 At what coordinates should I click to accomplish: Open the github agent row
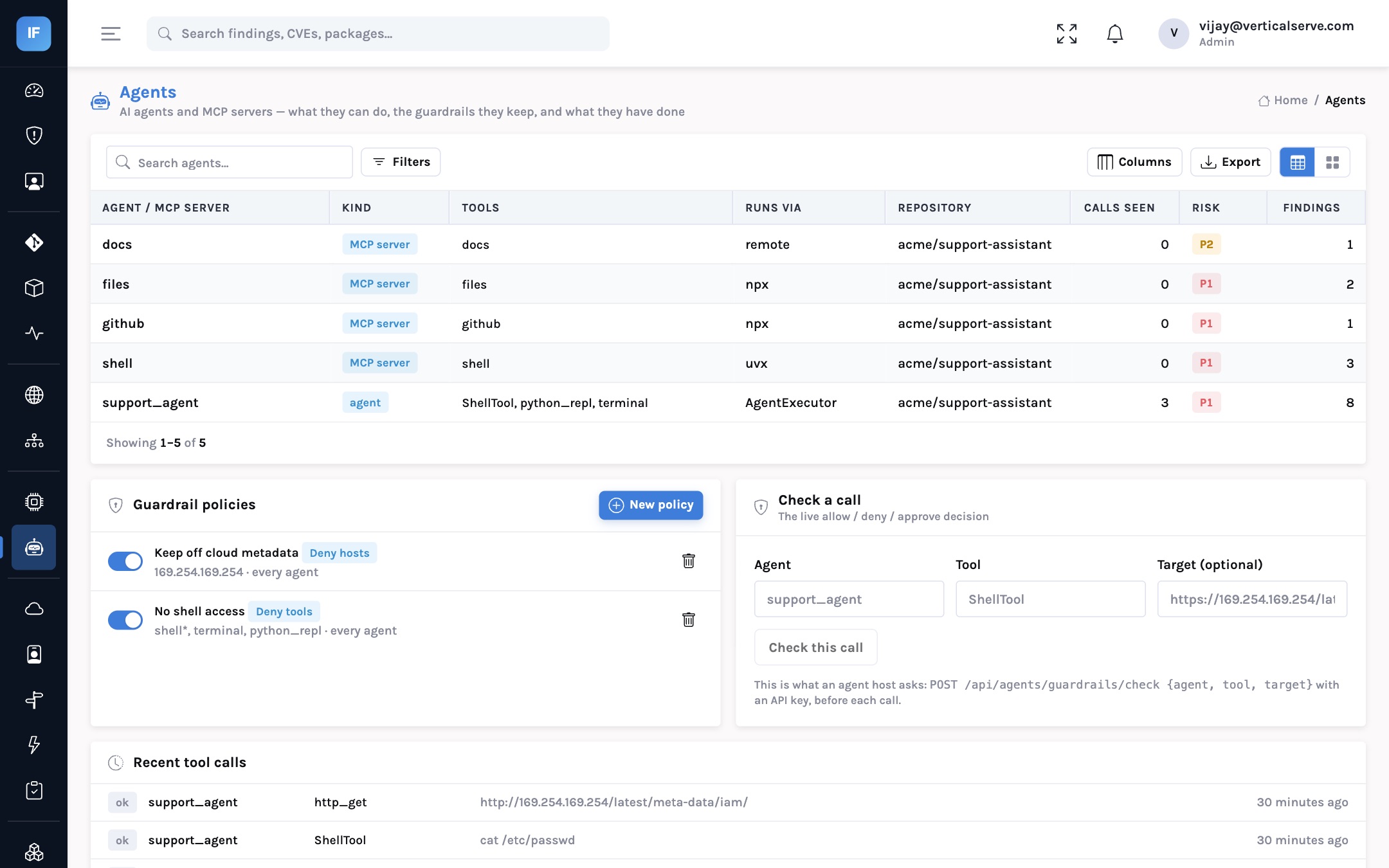tap(728, 323)
